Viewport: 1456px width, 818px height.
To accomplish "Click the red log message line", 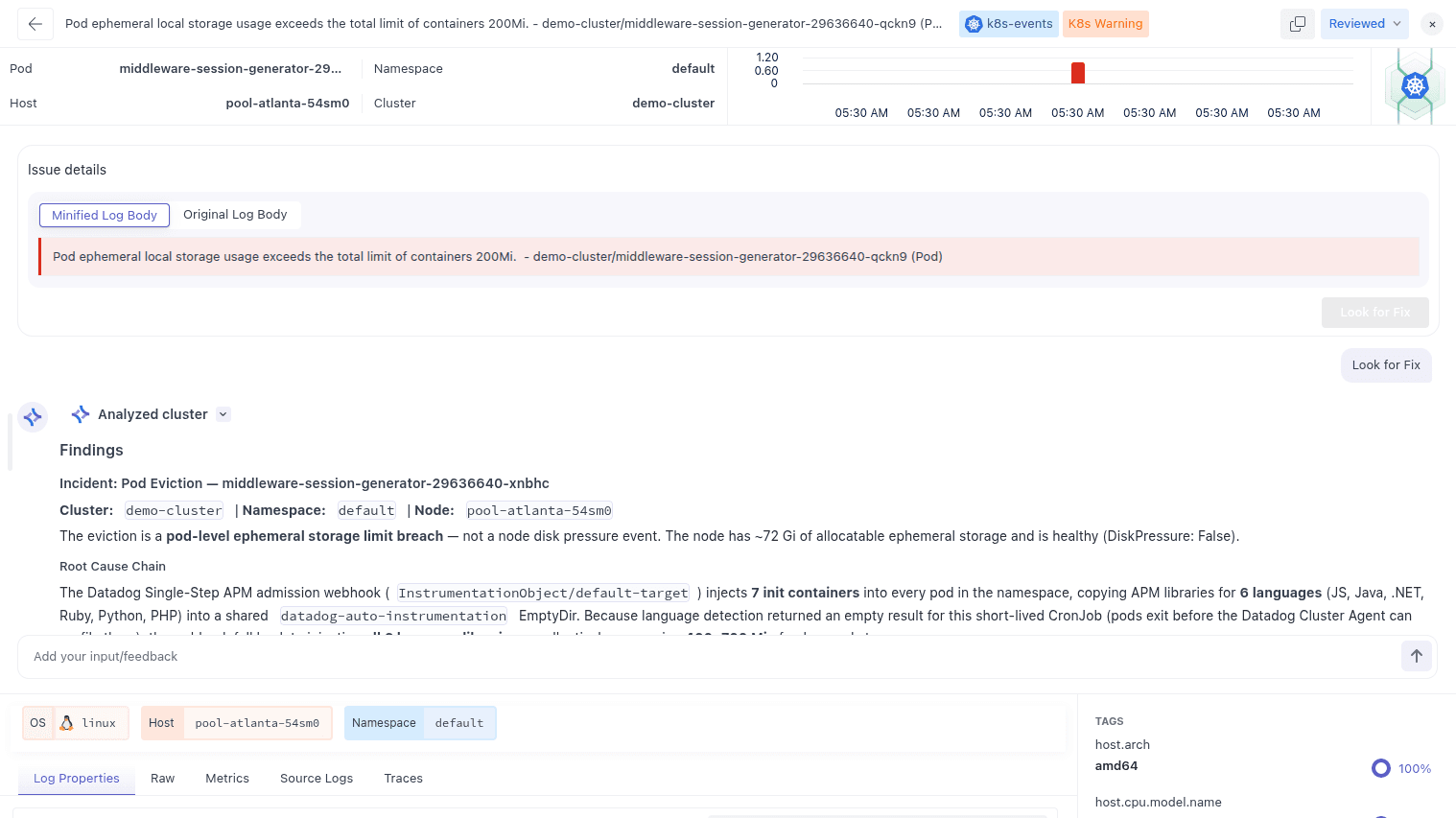I will point(729,257).
